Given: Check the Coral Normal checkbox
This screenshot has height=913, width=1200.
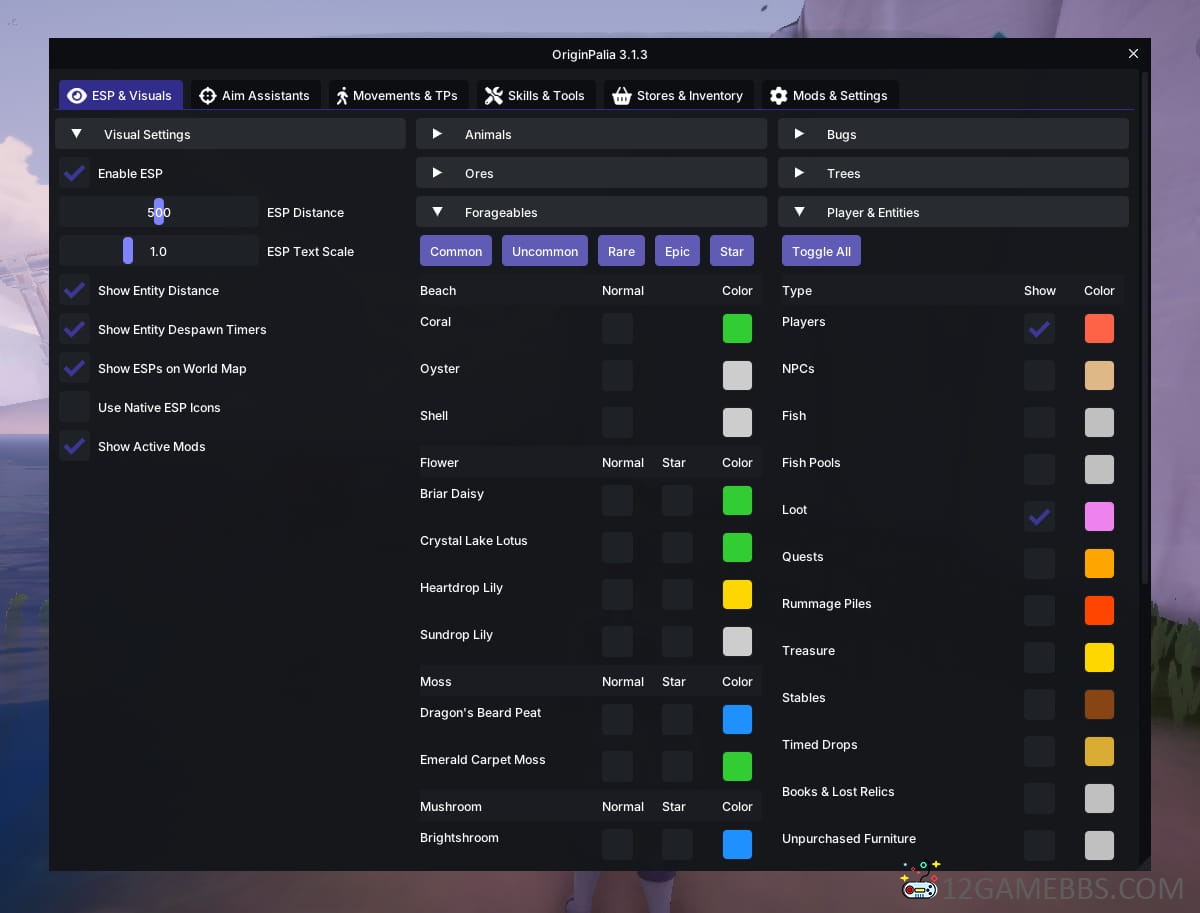Looking at the screenshot, I should (x=617, y=328).
